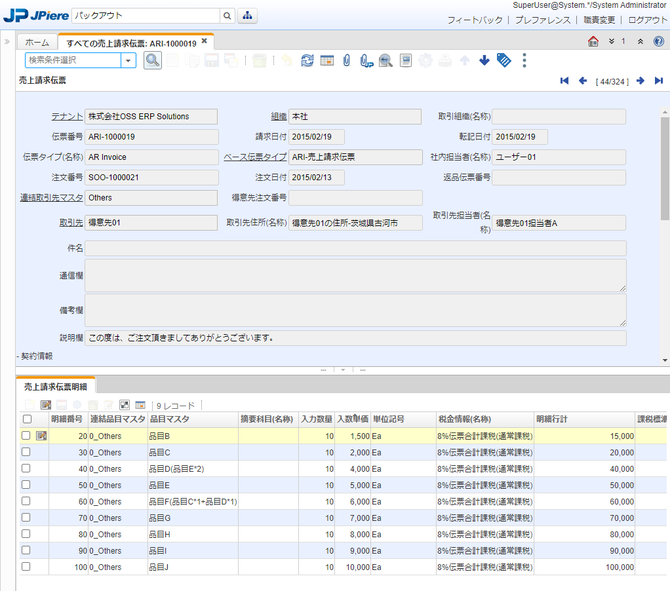Click the 100,000 cell for 品目J
Screen dimensions: 670x591
coord(584,567)
